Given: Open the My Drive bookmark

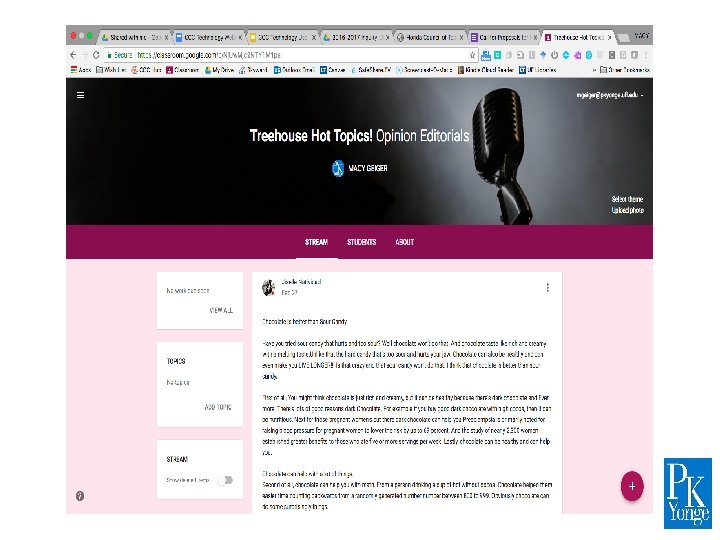Looking at the screenshot, I should tap(219, 70).
